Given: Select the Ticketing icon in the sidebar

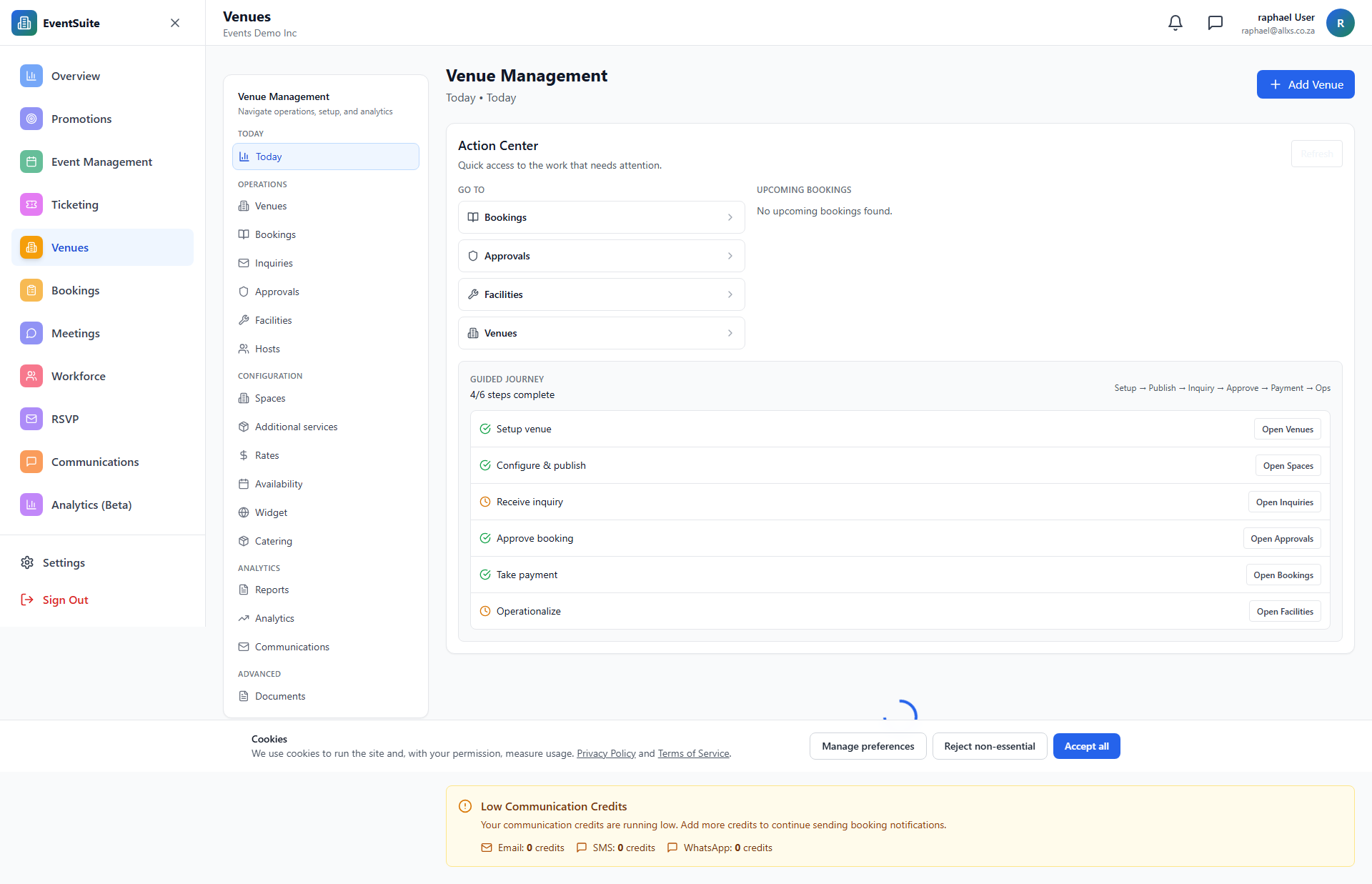Looking at the screenshot, I should click(31, 204).
